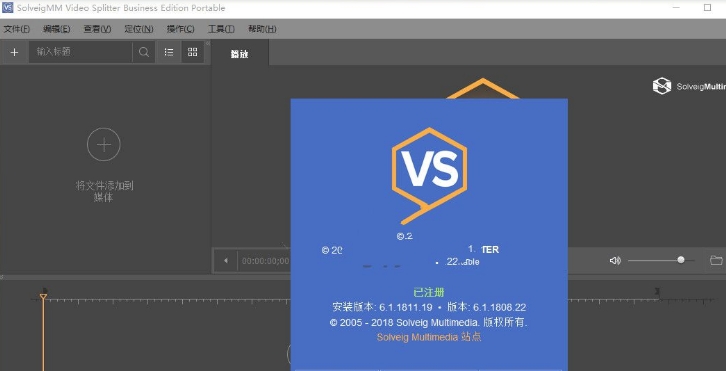This screenshot has height=371, width=726.
Task: Open the 定位(N) menu
Action: [x=139, y=29]
